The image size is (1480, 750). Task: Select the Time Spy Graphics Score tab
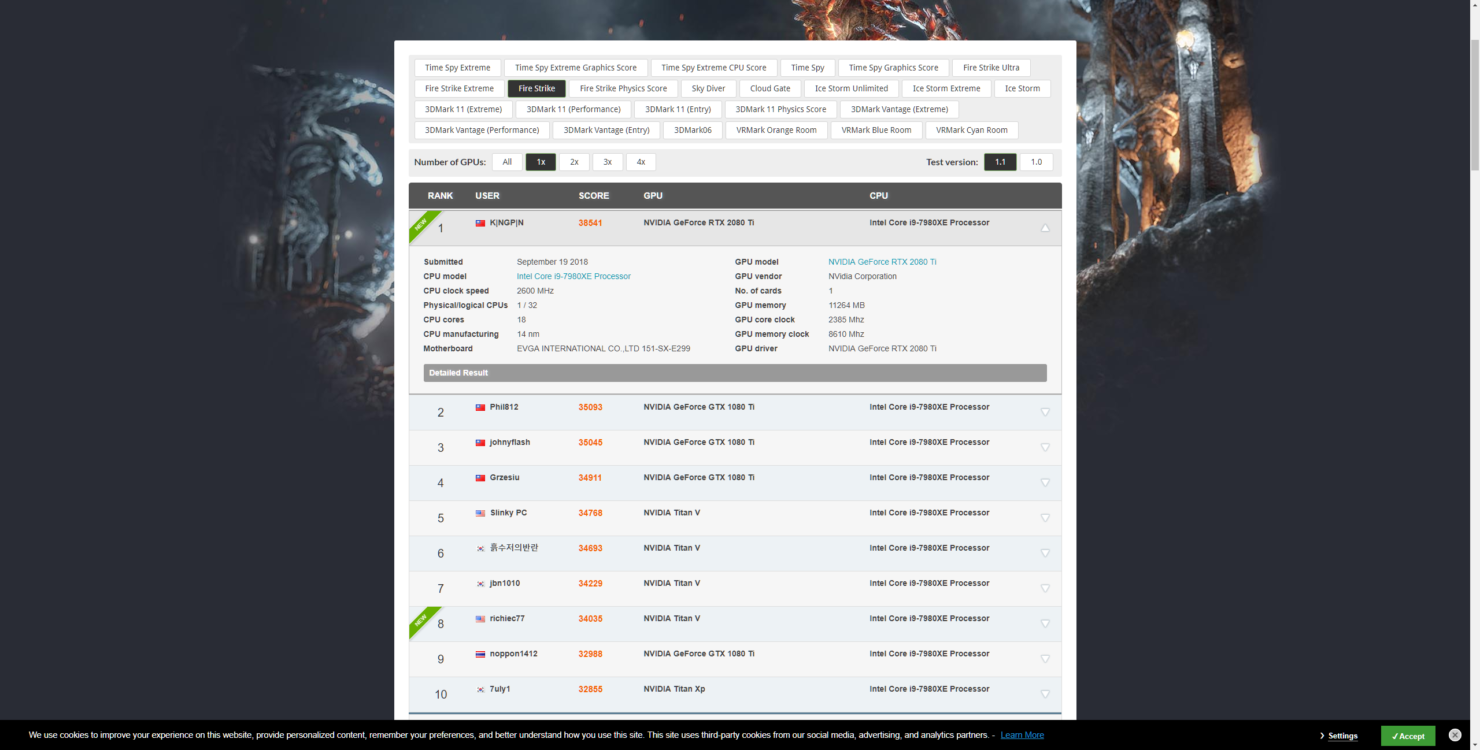893,68
